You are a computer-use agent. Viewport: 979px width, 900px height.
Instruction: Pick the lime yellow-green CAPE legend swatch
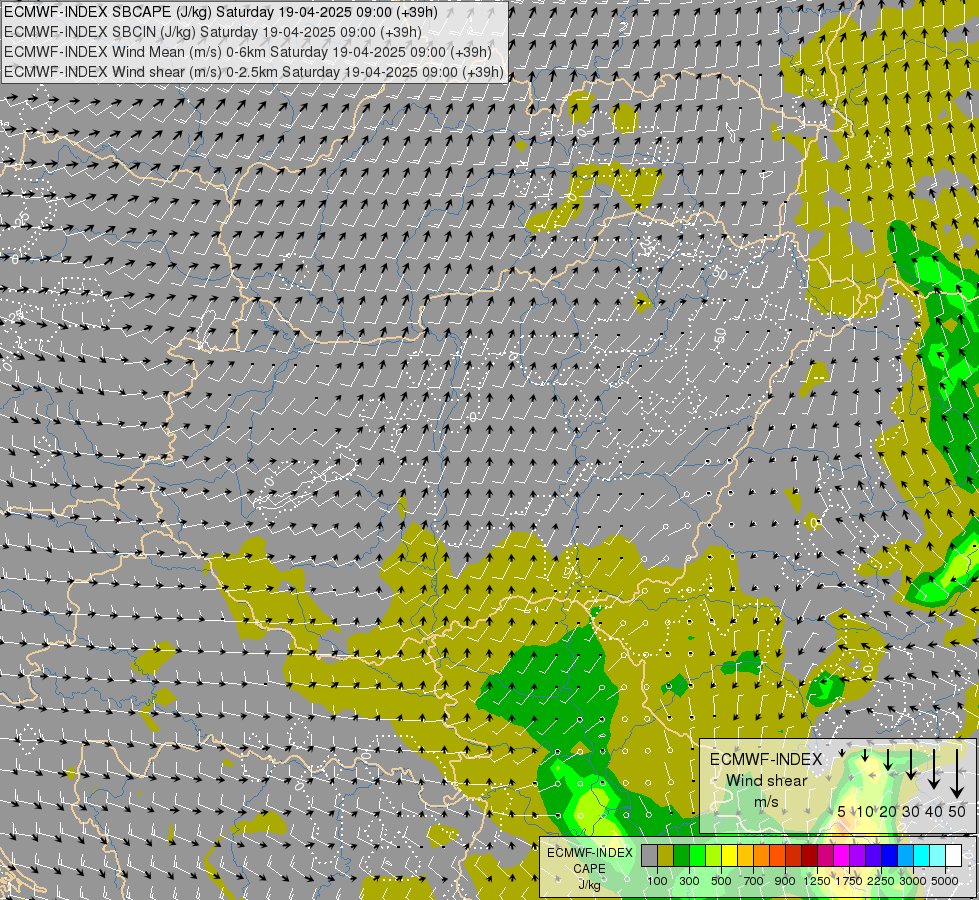[714, 856]
